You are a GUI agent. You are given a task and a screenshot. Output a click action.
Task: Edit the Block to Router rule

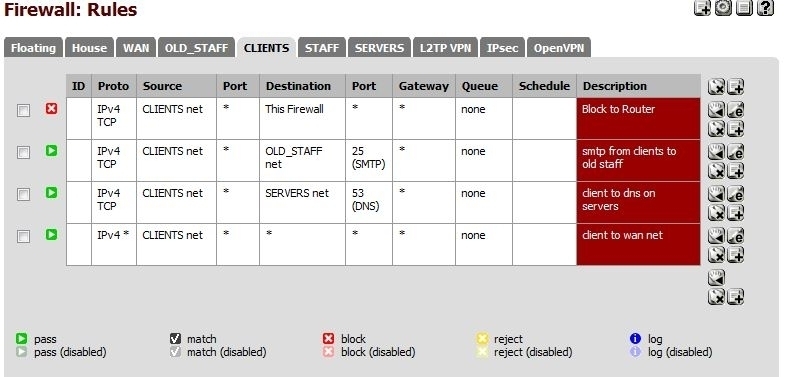coord(736,109)
